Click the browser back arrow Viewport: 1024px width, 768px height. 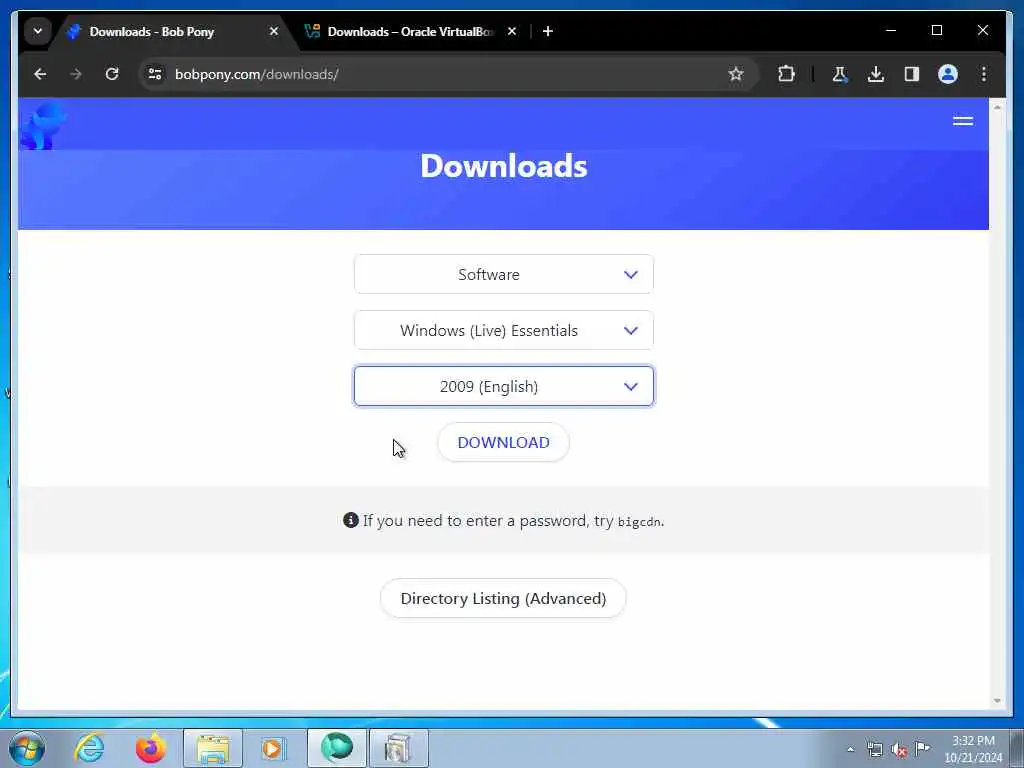[40, 74]
